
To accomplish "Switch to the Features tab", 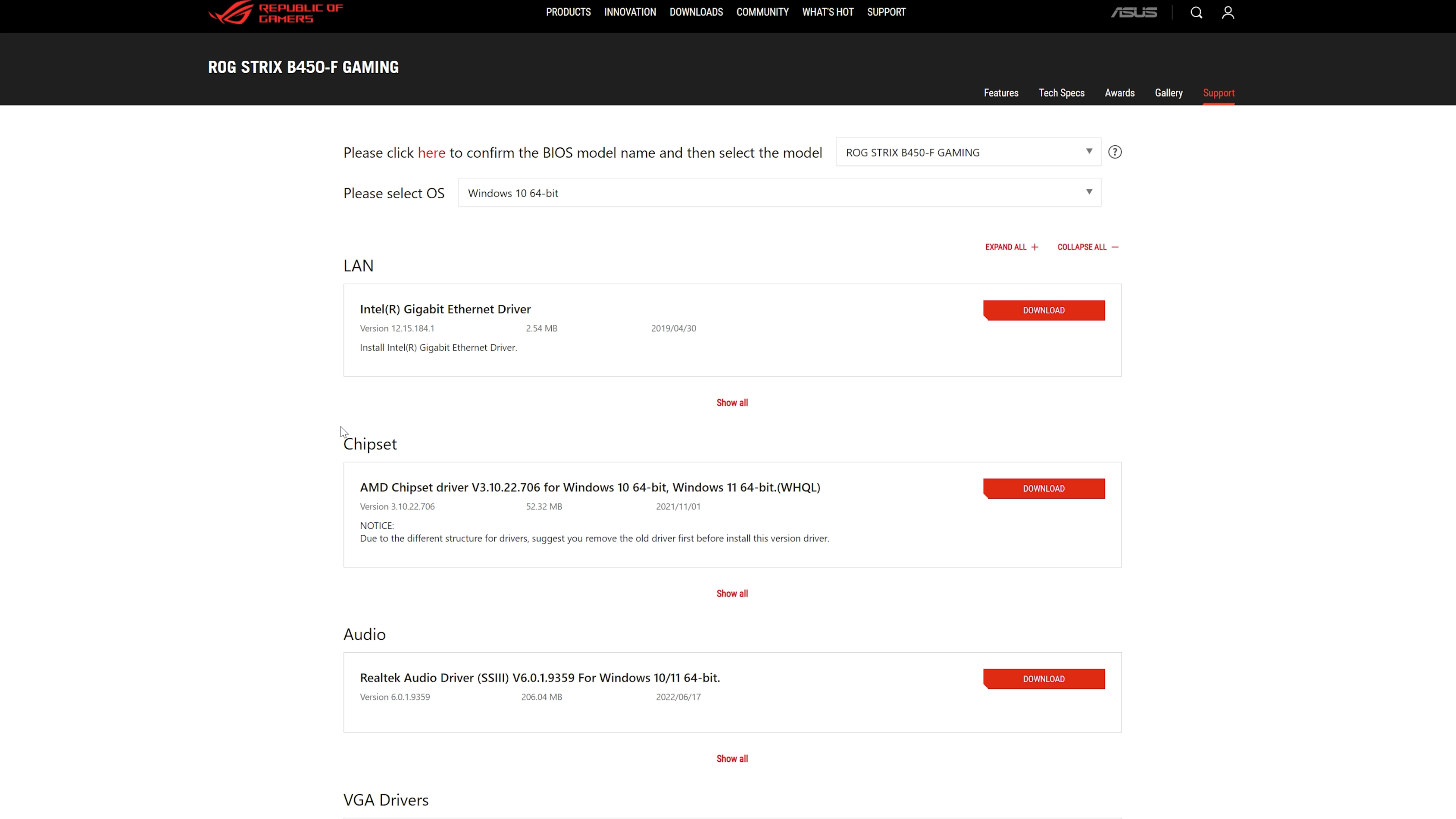I will click(x=1000, y=93).
